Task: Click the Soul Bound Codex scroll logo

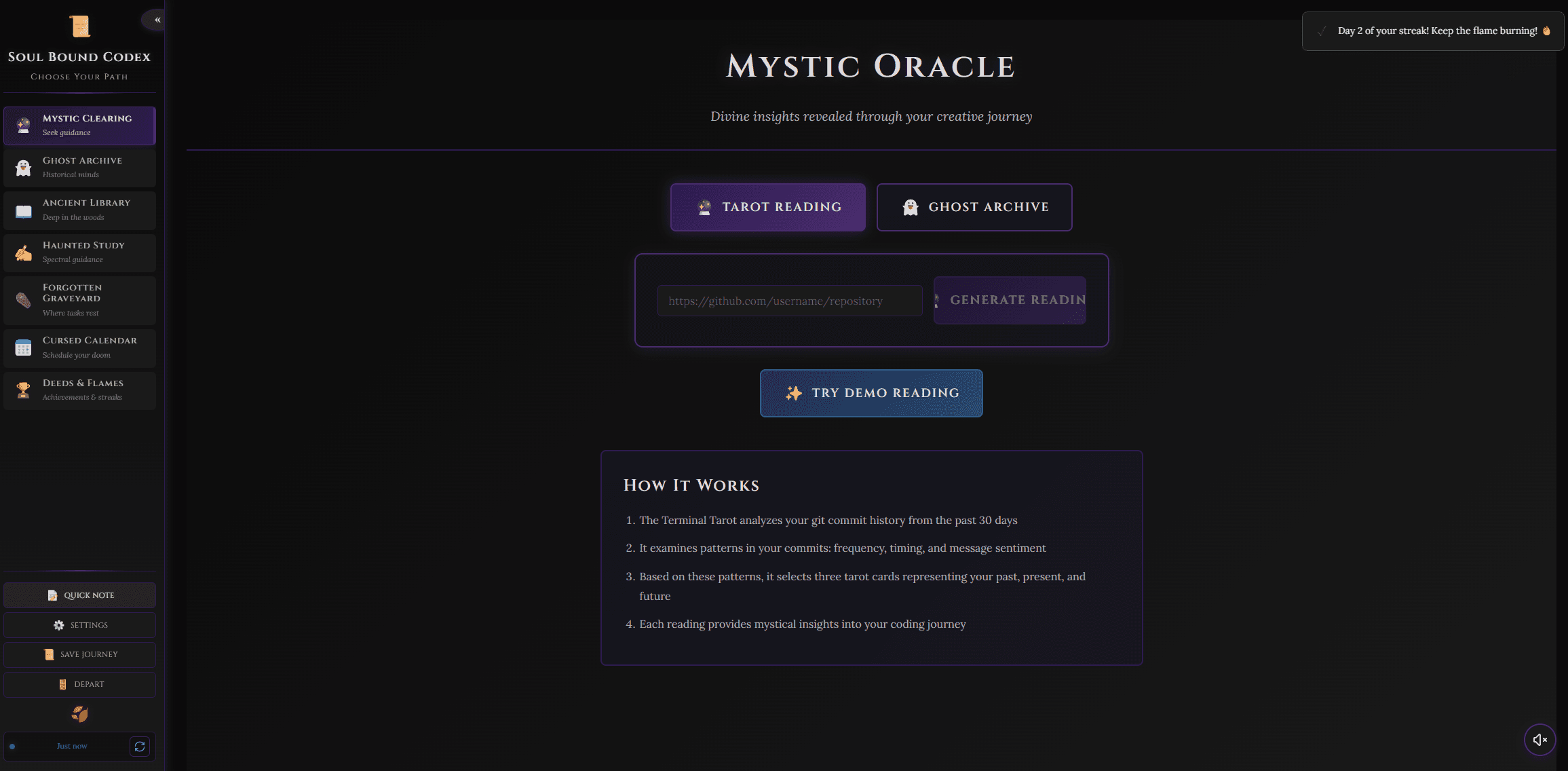Action: [x=80, y=26]
